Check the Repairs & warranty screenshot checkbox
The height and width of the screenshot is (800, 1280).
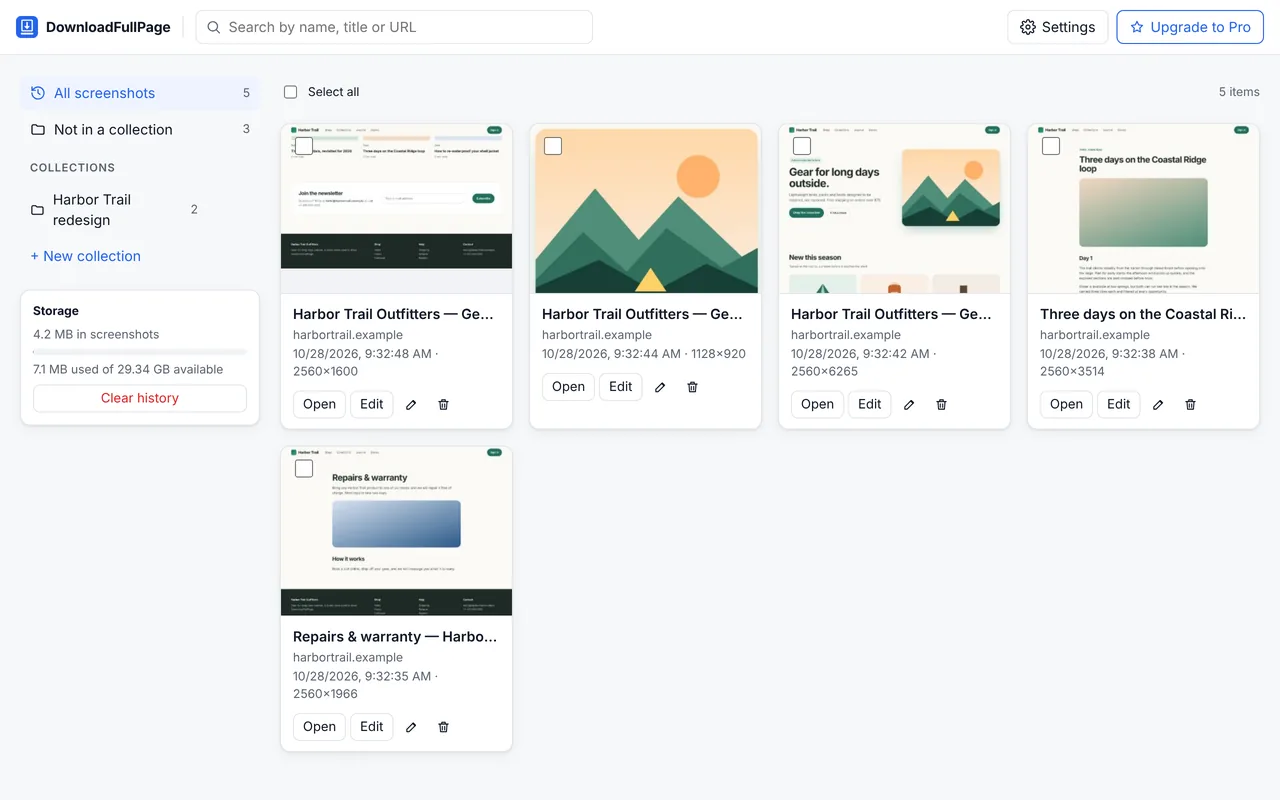pyautogui.click(x=304, y=468)
